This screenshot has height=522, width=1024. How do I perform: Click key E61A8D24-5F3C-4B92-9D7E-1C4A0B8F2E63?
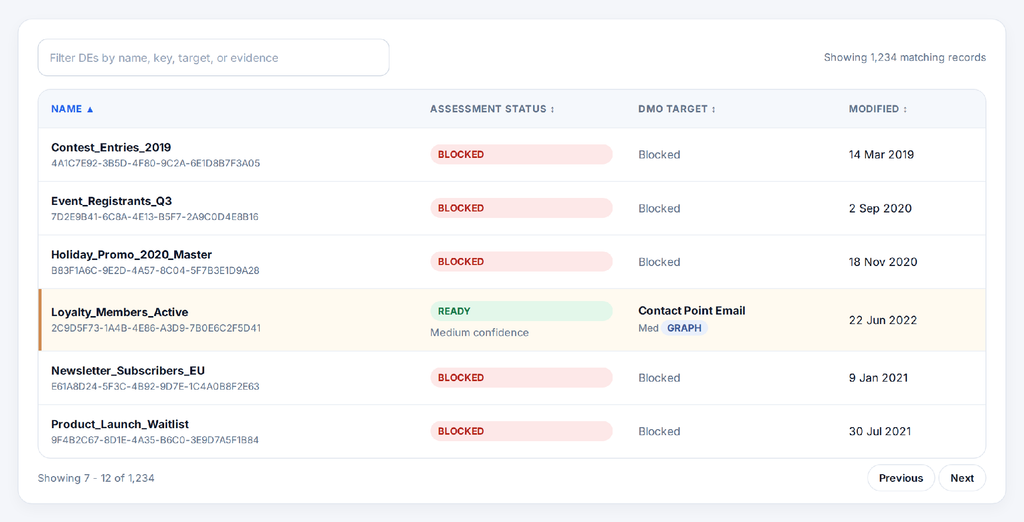tap(155, 387)
